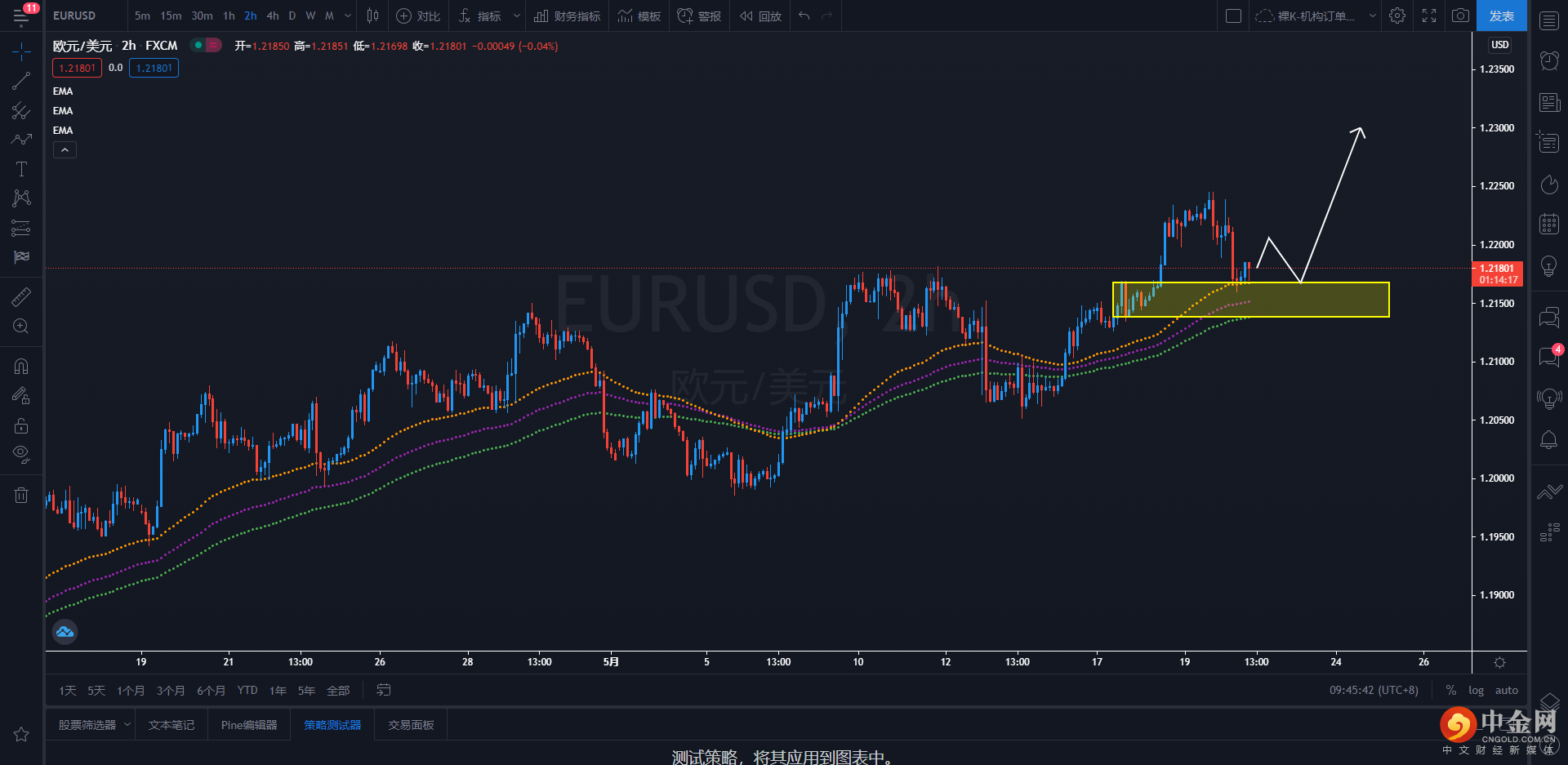Open the ruler measure tool

[x=21, y=297]
